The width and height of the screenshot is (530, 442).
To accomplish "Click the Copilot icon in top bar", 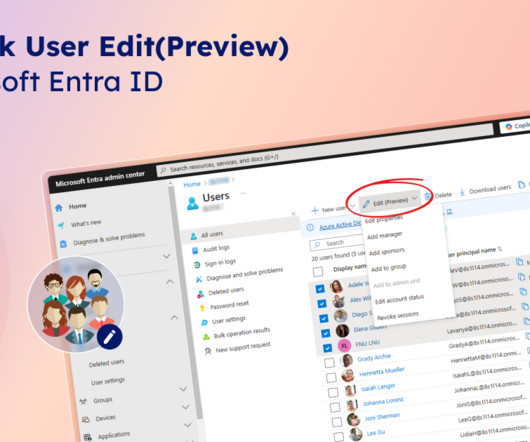I will click(508, 127).
